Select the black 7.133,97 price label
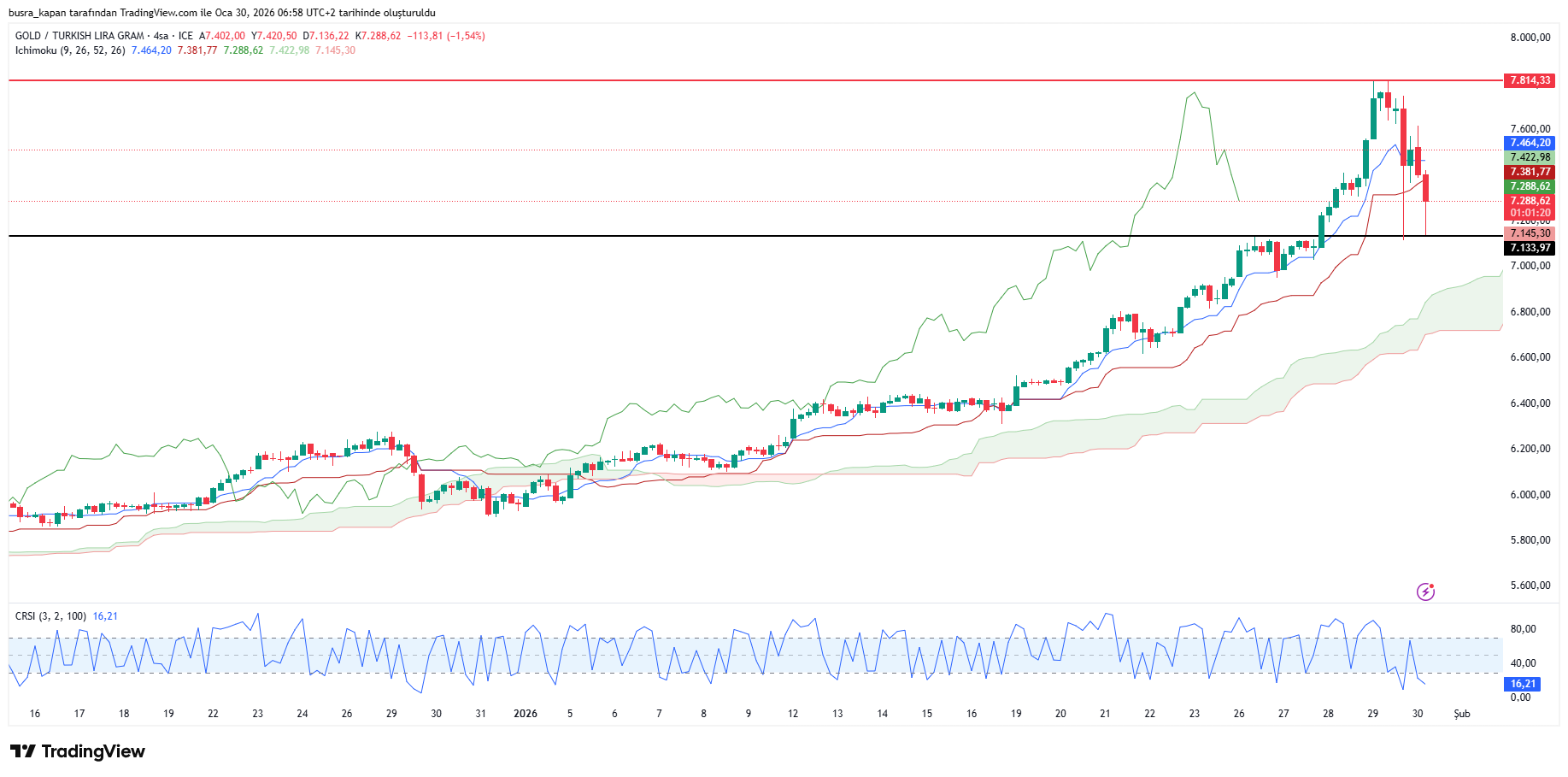The width and height of the screenshot is (1568, 777). pos(1529,248)
